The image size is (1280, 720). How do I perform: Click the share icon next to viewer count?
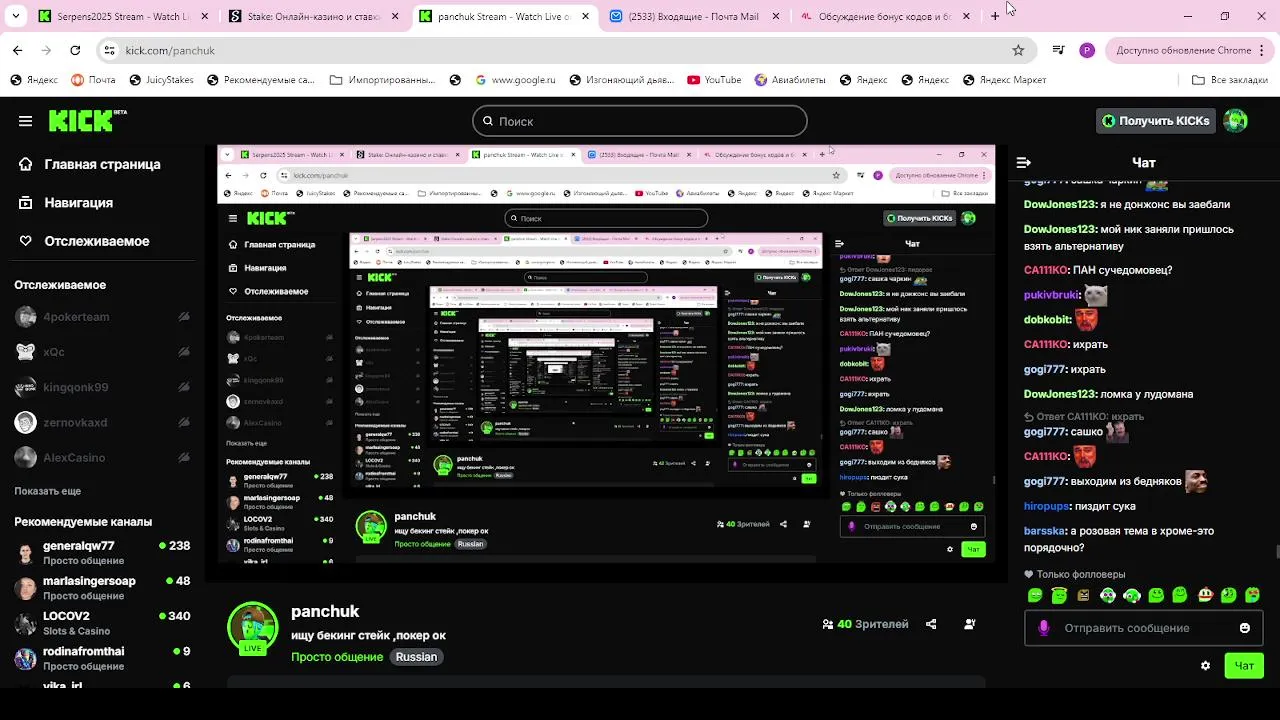click(x=931, y=624)
